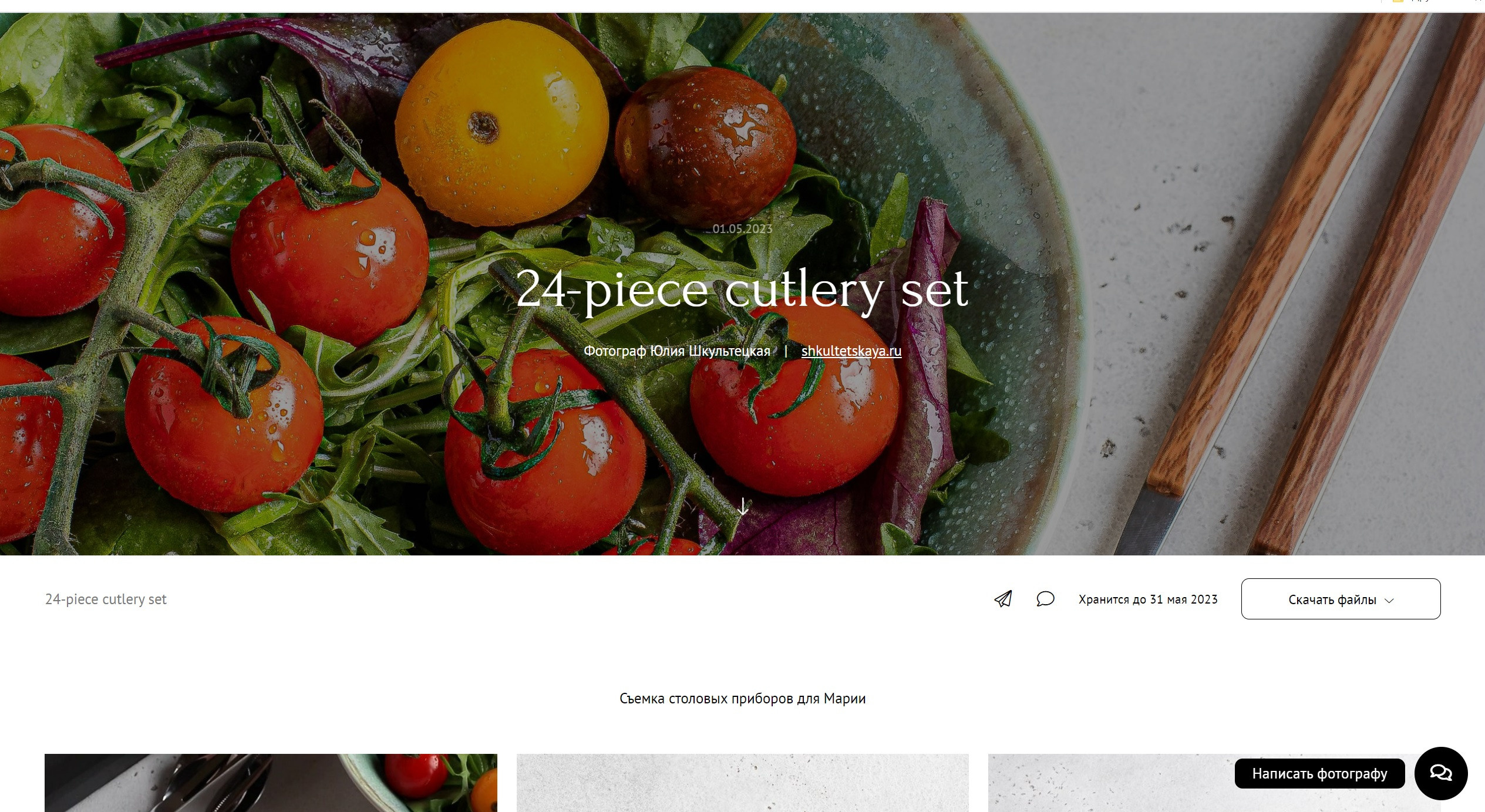
Task: Open comments via the speech bubble icon
Action: pyautogui.click(x=1045, y=599)
